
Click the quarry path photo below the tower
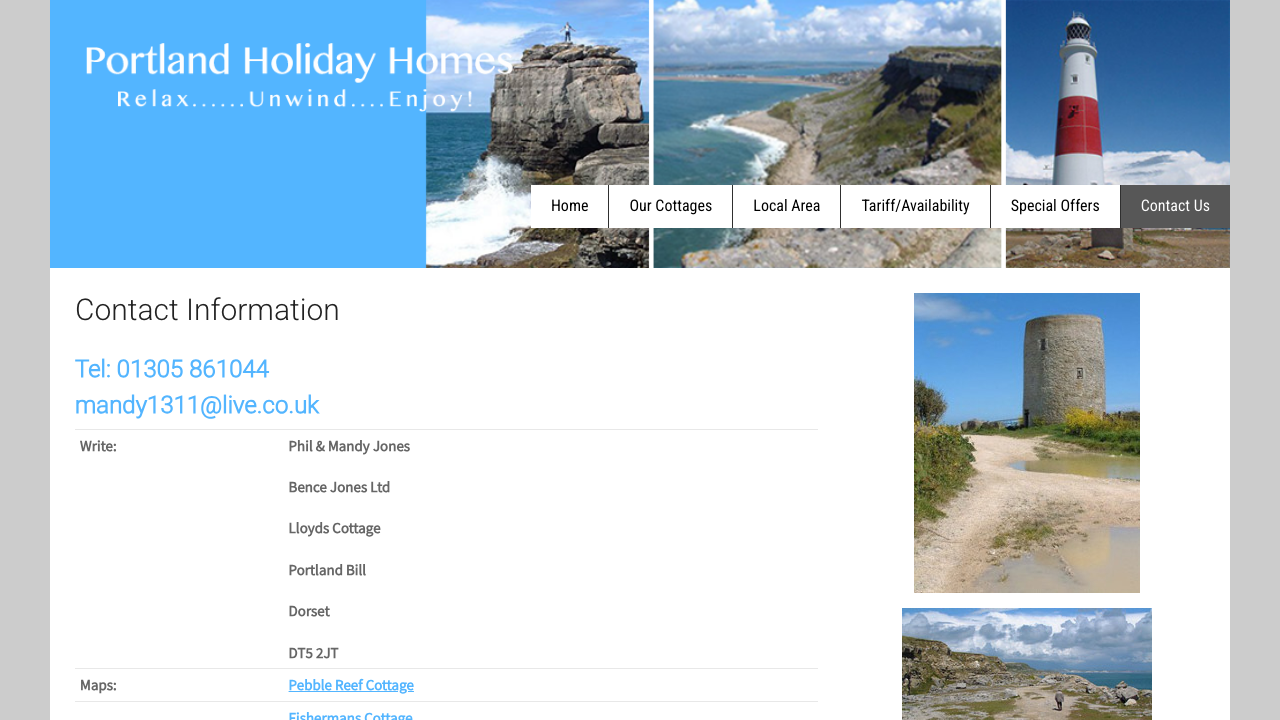1027,664
